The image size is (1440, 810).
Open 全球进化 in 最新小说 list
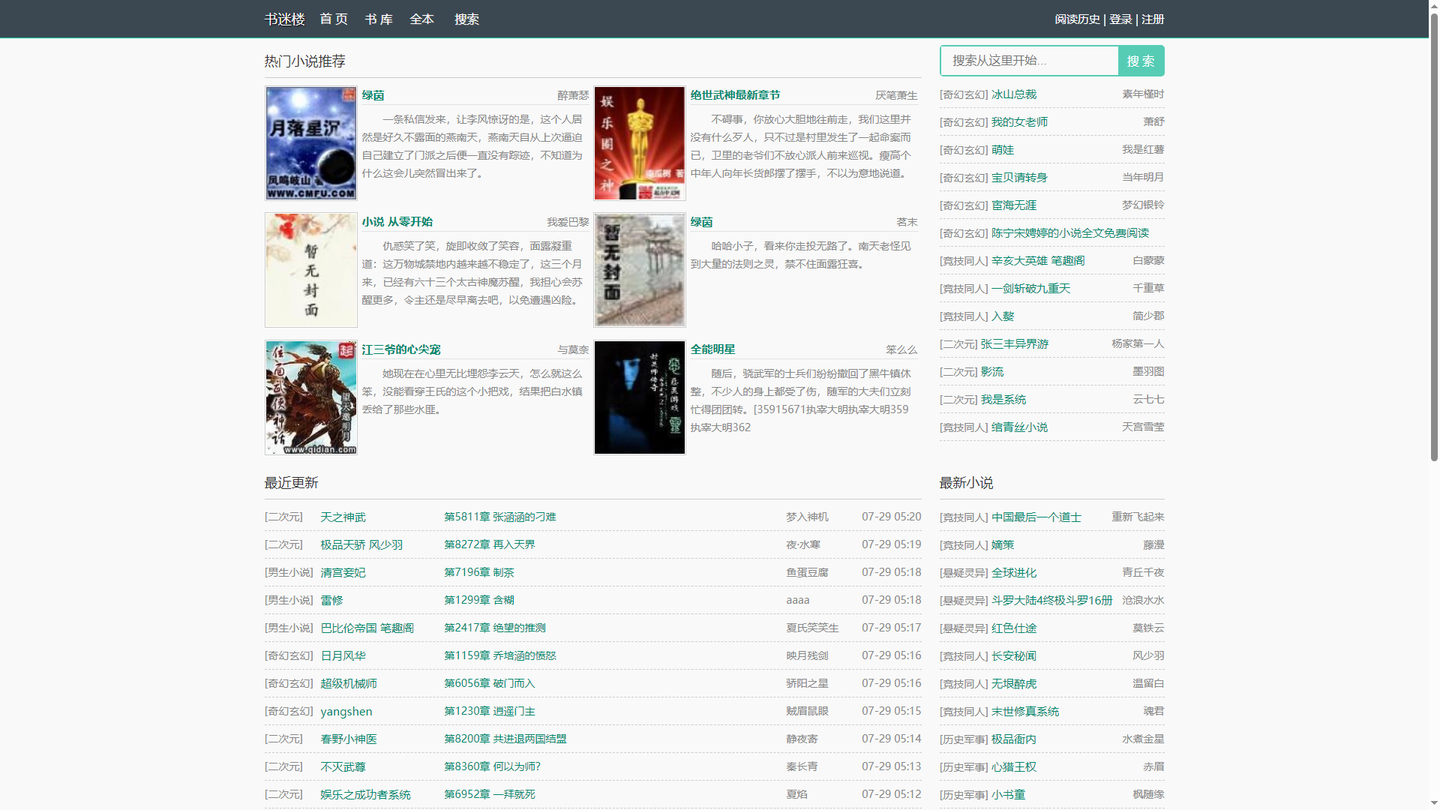pos(1014,573)
